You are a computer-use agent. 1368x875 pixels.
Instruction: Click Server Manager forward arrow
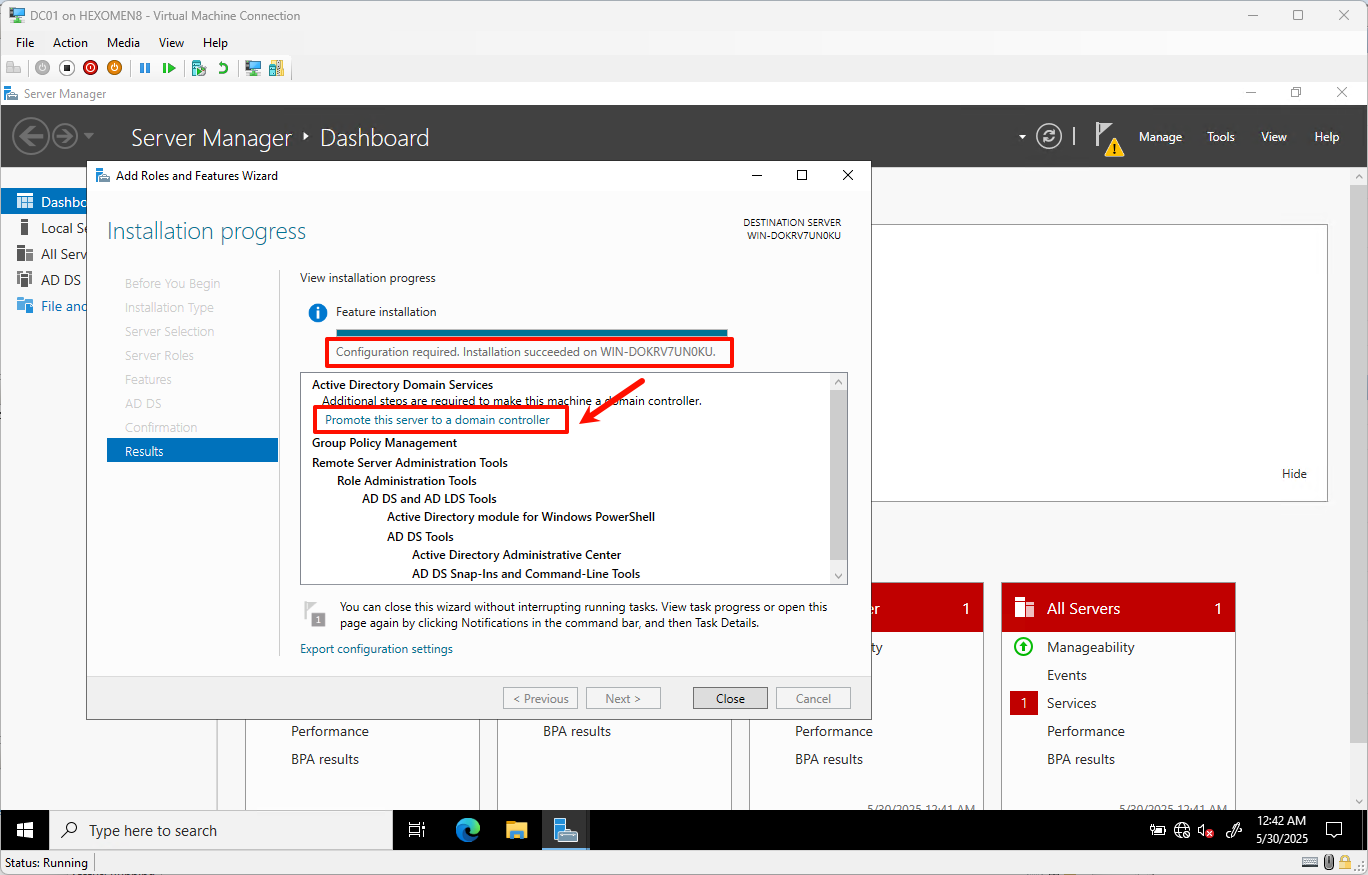click(65, 136)
